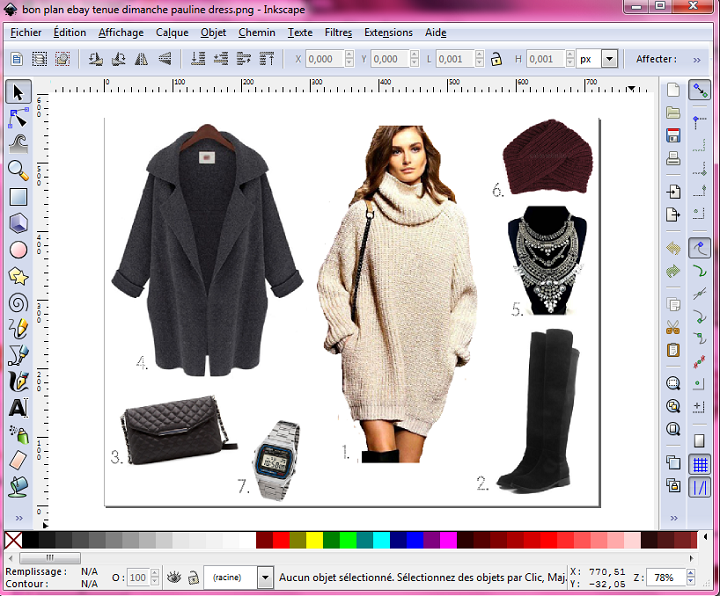The width and height of the screenshot is (720, 596).
Task: Select the star and polygon tool
Action: pyautogui.click(x=17, y=275)
